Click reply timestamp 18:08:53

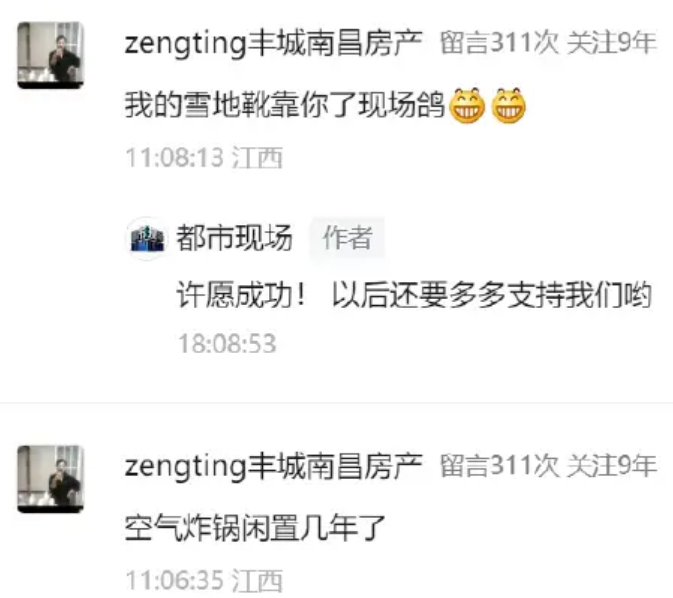pyautogui.click(x=227, y=343)
